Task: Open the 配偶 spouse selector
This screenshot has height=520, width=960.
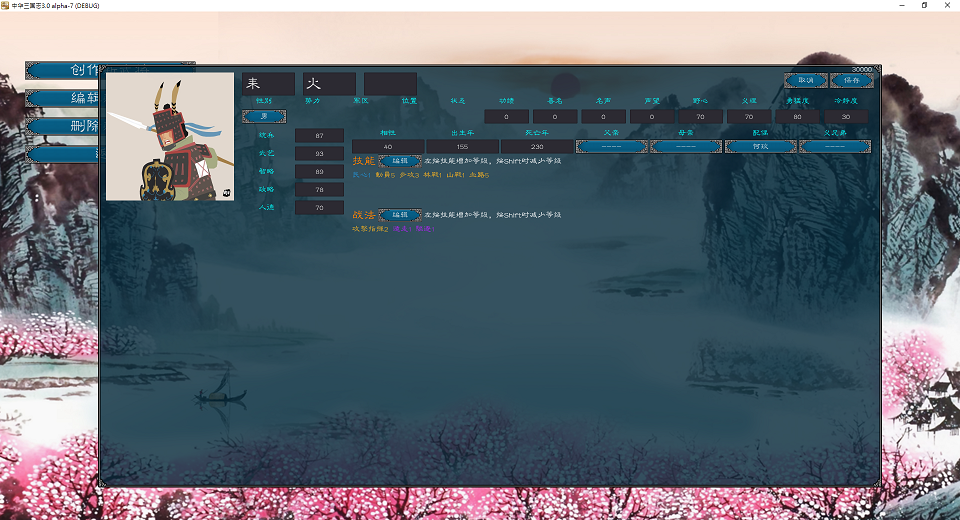Action: point(760,146)
